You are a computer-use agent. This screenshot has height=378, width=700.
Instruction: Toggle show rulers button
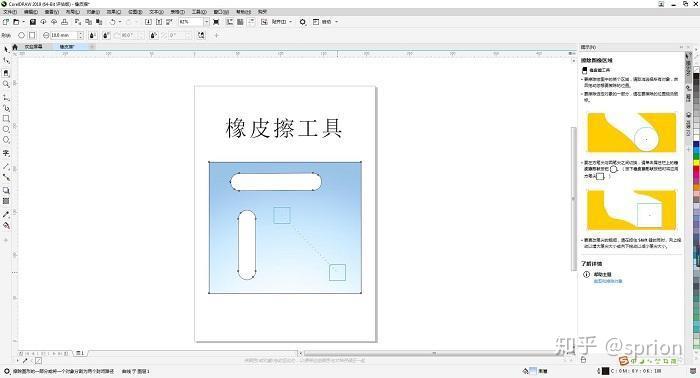click(229, 22)
